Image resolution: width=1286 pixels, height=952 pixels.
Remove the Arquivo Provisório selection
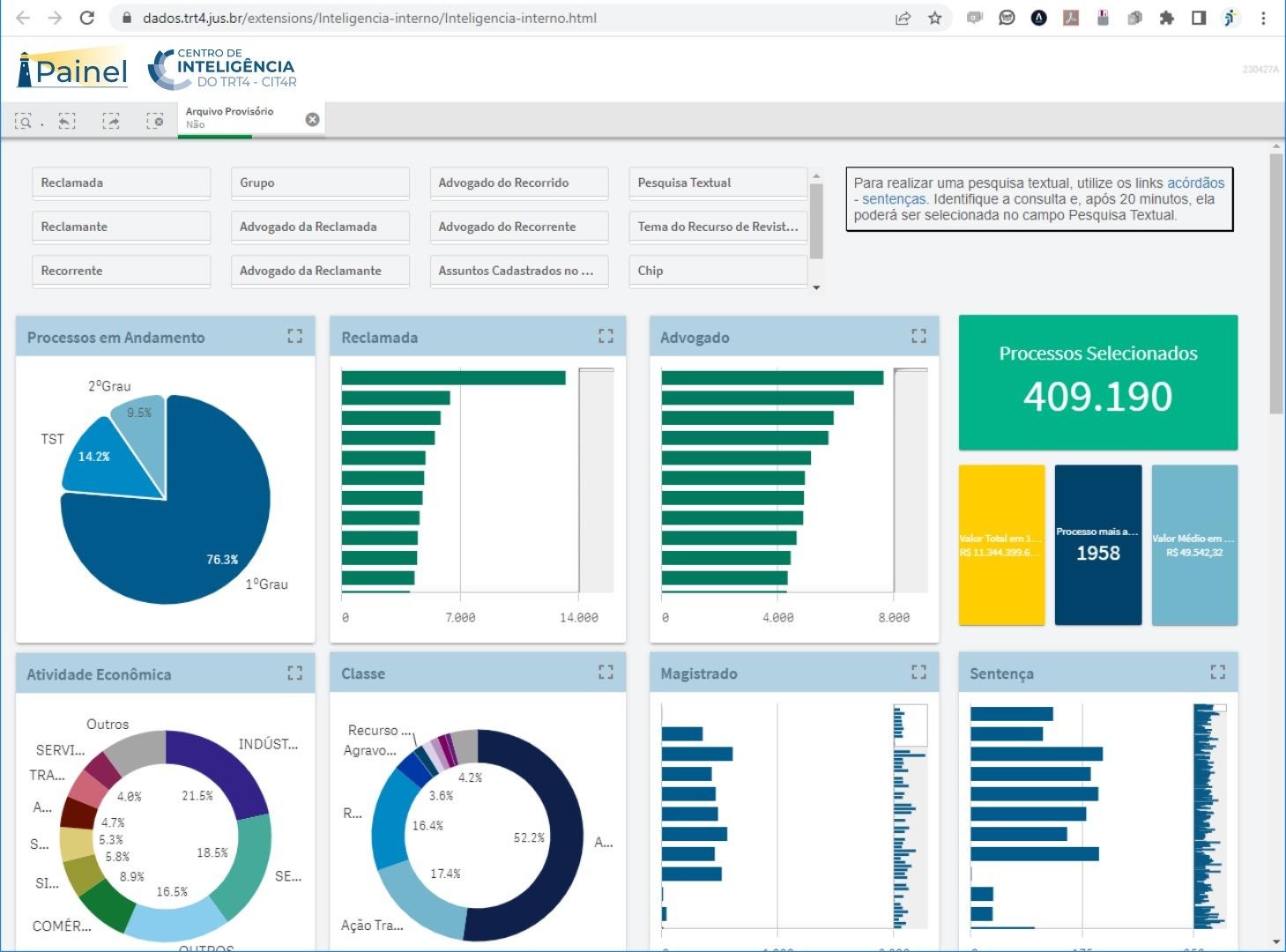click(312, 120)
